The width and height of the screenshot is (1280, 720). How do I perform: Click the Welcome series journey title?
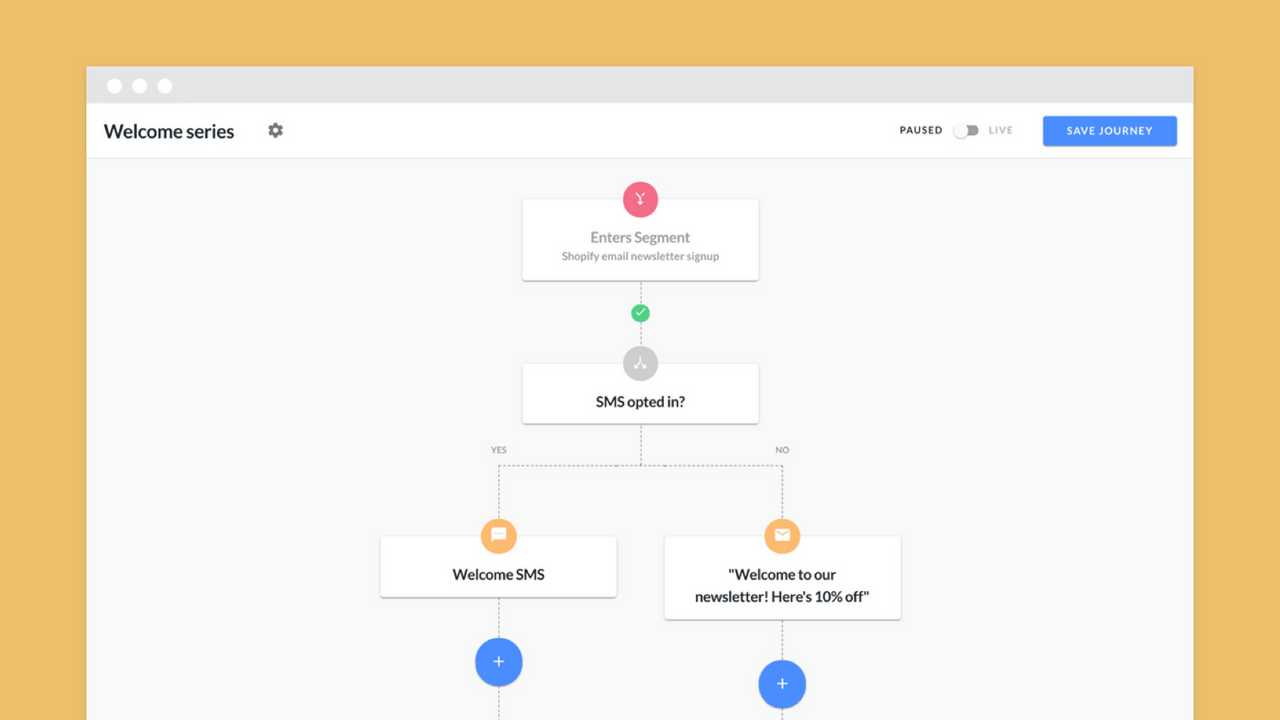[168, 131]
